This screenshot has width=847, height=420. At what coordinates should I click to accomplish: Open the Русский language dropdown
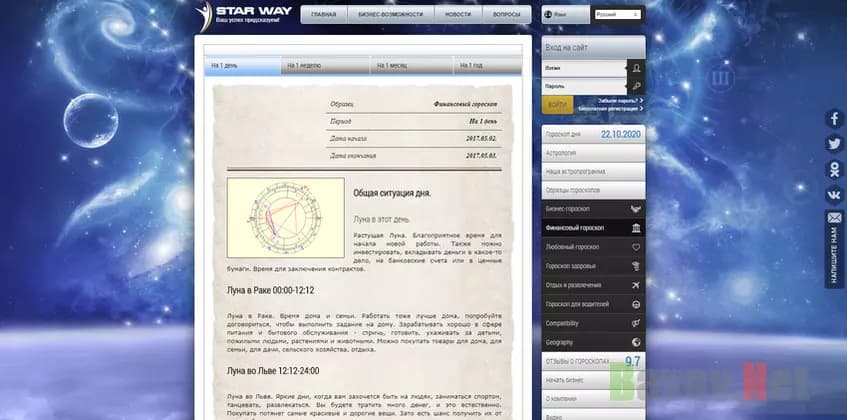(x=618, y=15)
